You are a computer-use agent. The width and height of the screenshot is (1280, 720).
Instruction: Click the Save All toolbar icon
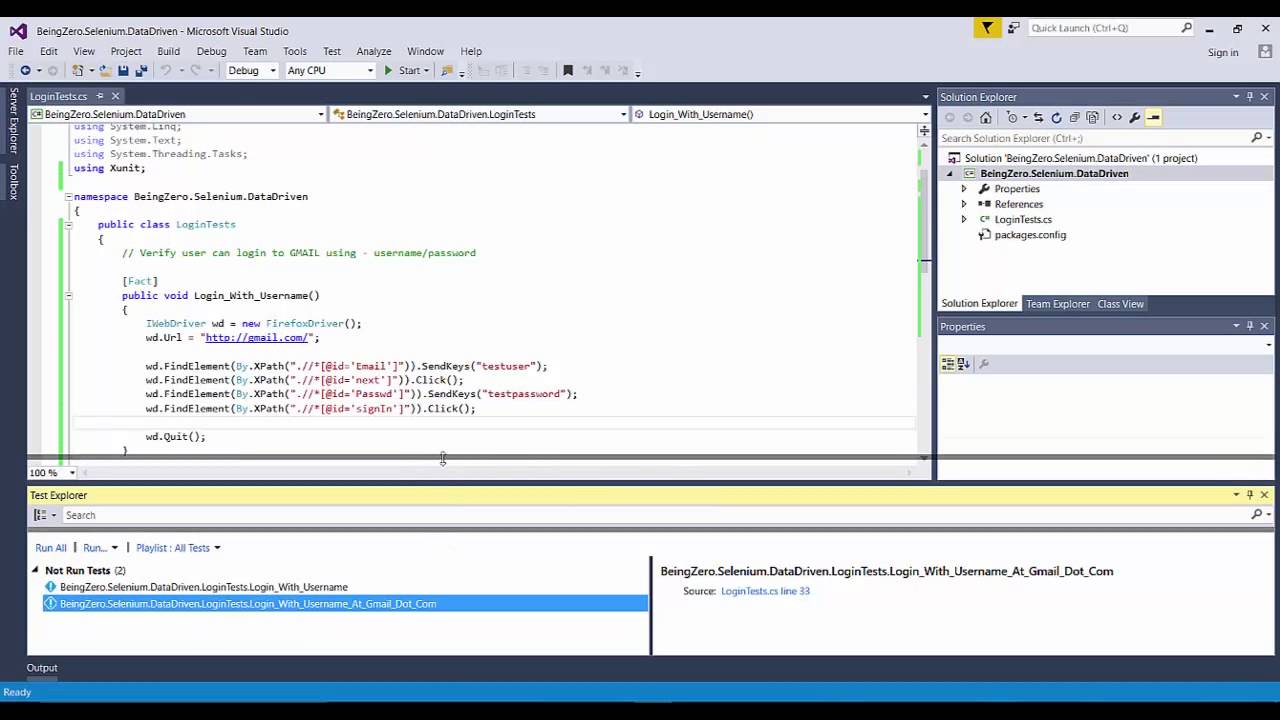[x=141, y=71]
